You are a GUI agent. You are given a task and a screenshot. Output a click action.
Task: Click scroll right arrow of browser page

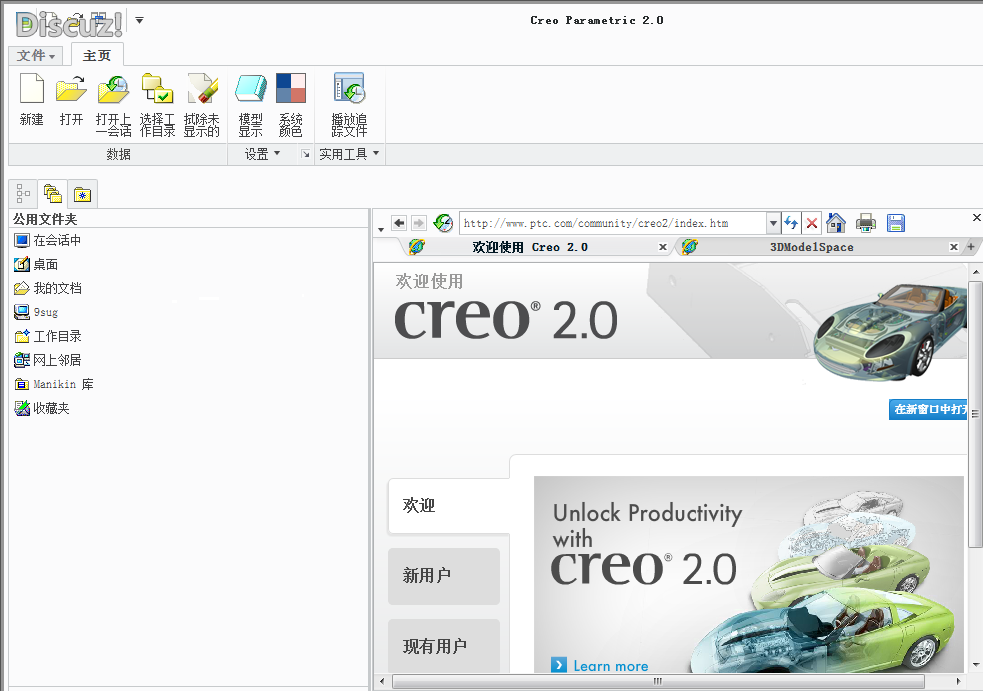click(958, 681)
